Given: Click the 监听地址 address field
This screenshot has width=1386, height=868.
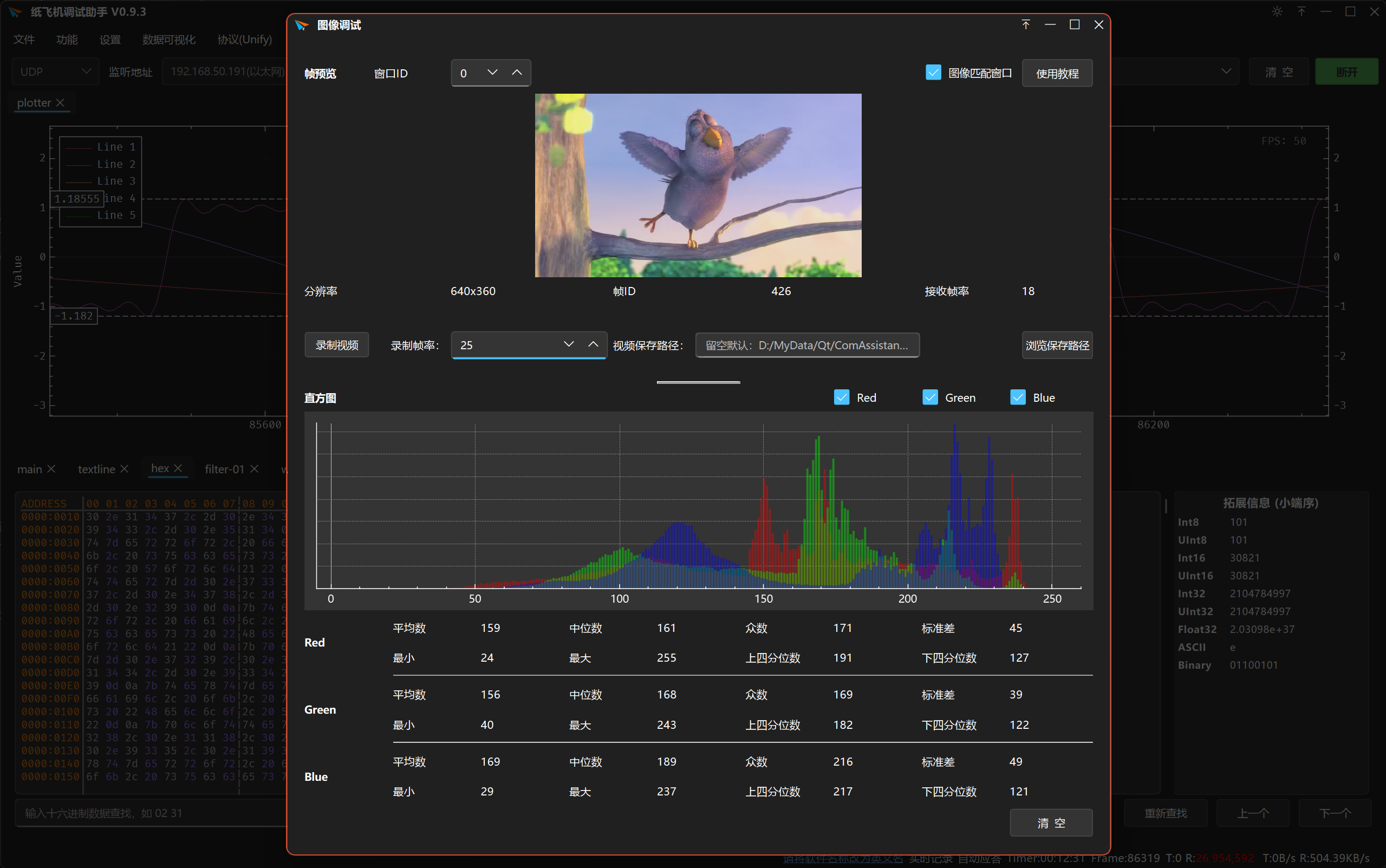Looking at the screenshot, I should point(225,72).
